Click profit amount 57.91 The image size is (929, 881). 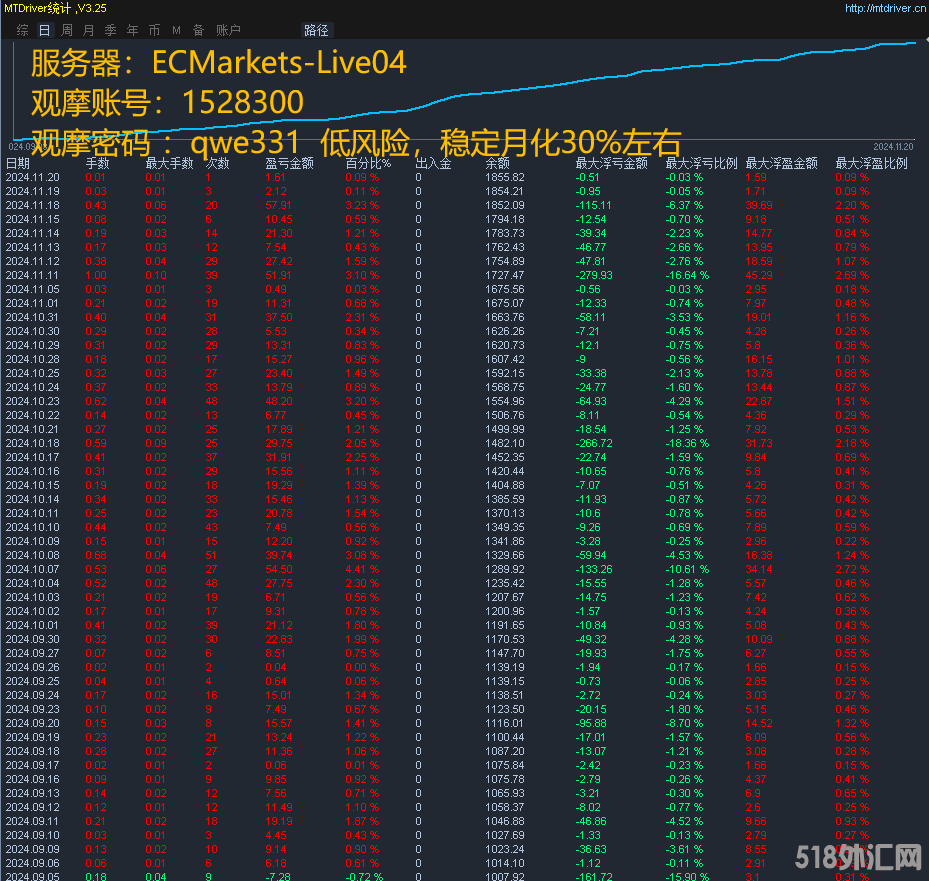pyautogui.click(x=278, y=205)
